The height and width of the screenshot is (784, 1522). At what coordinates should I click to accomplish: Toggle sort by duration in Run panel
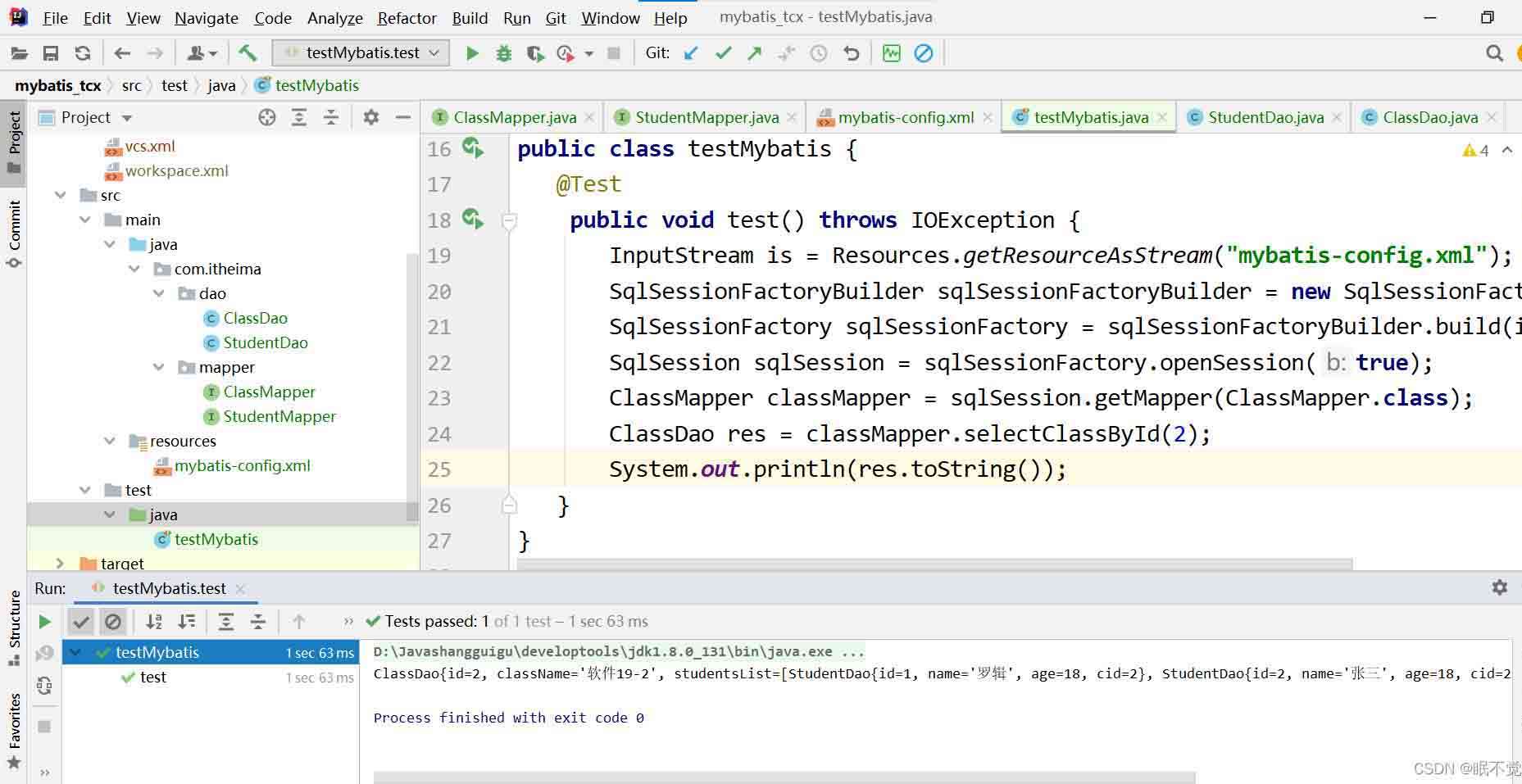pyautogui.click(x=187, y=622)
